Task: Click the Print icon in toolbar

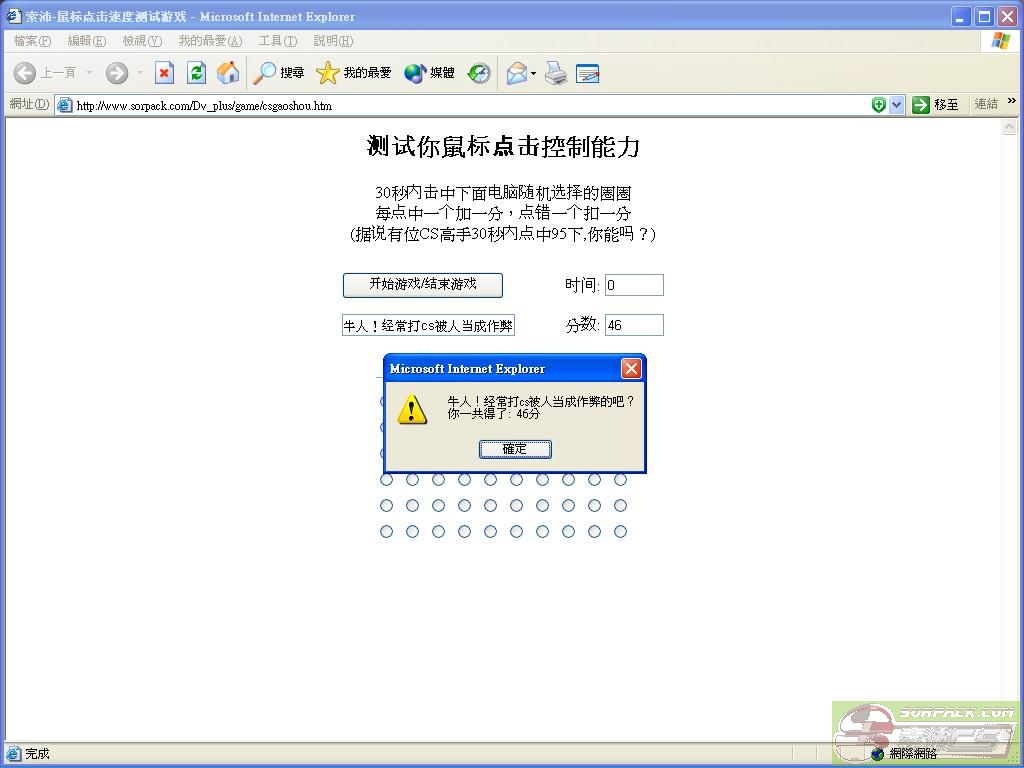Action: click(556, 73)
